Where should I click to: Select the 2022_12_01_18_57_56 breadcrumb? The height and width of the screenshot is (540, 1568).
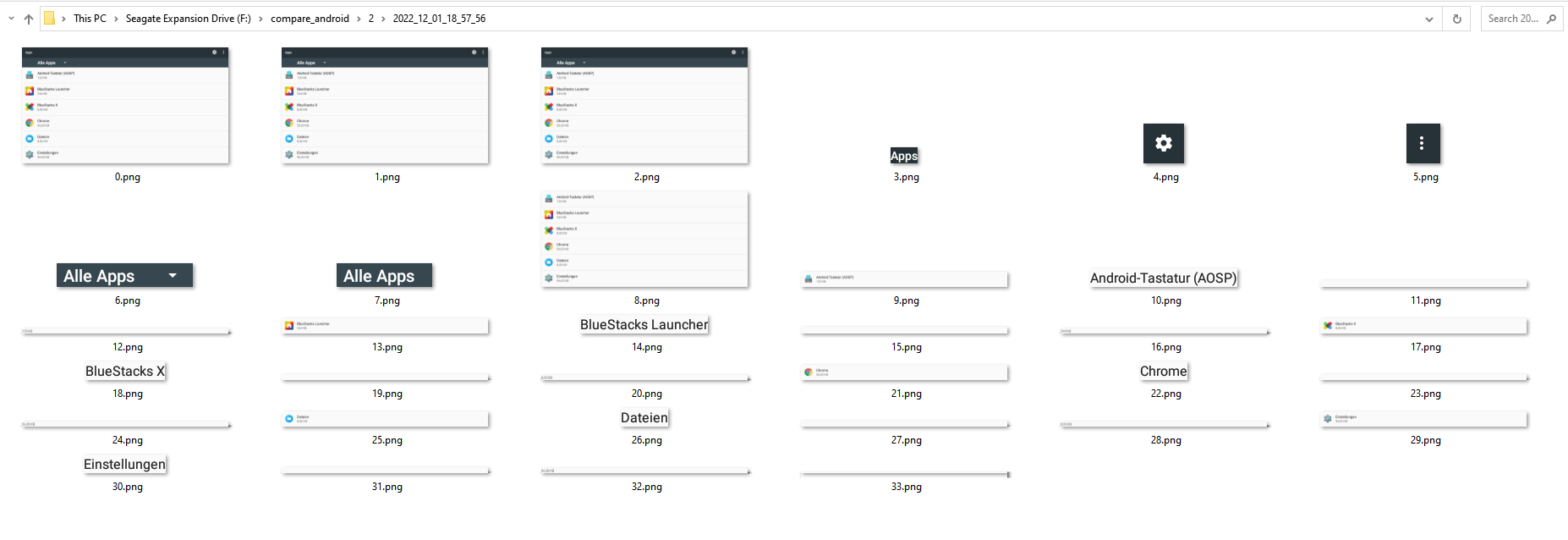pos(439,19)
